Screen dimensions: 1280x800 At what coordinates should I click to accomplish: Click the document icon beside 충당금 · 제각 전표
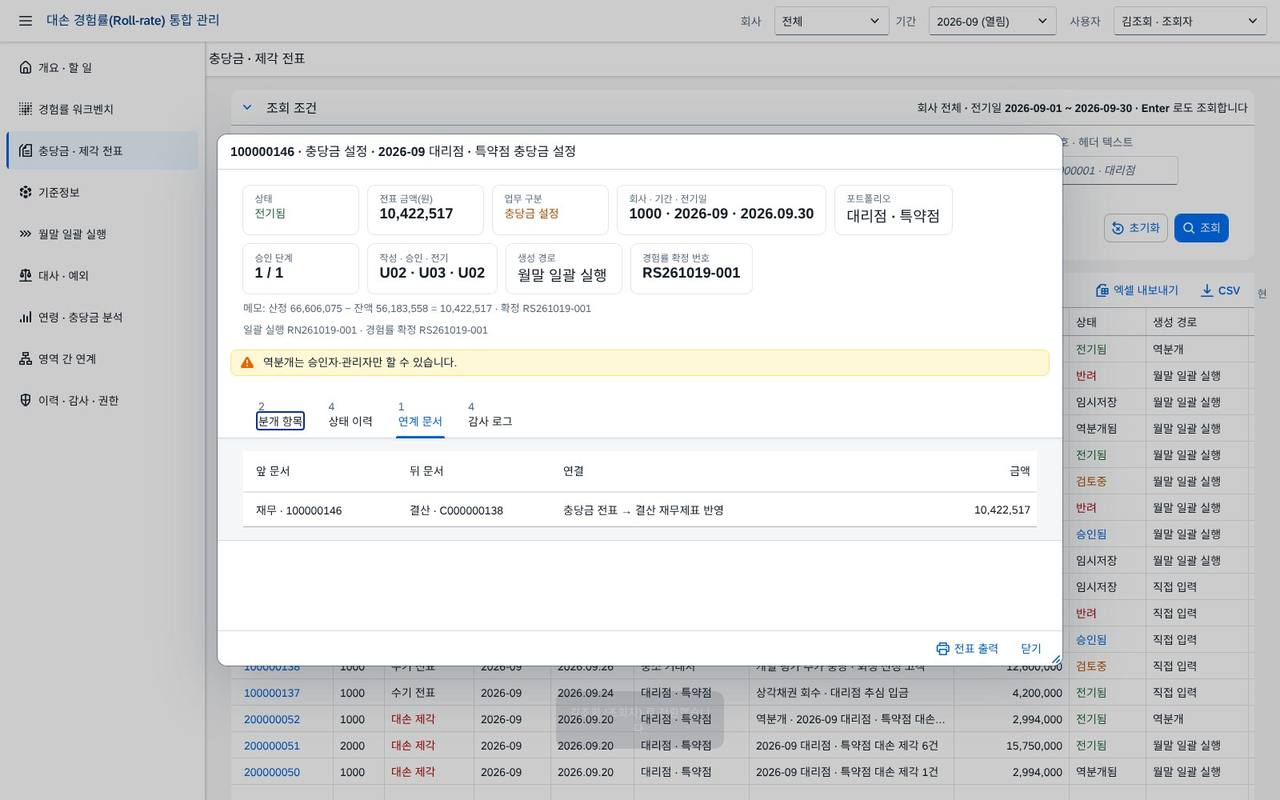[25, 151]
